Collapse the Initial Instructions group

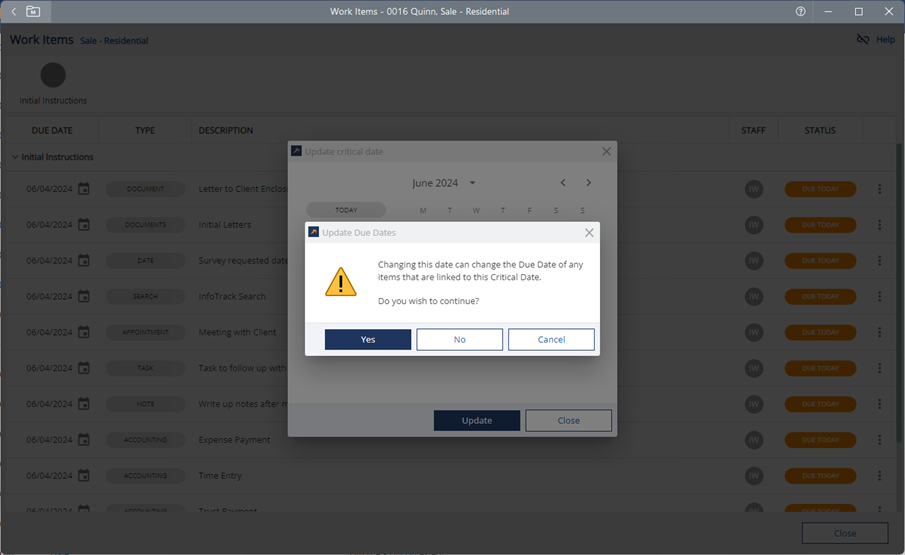(x=15, y=158)
